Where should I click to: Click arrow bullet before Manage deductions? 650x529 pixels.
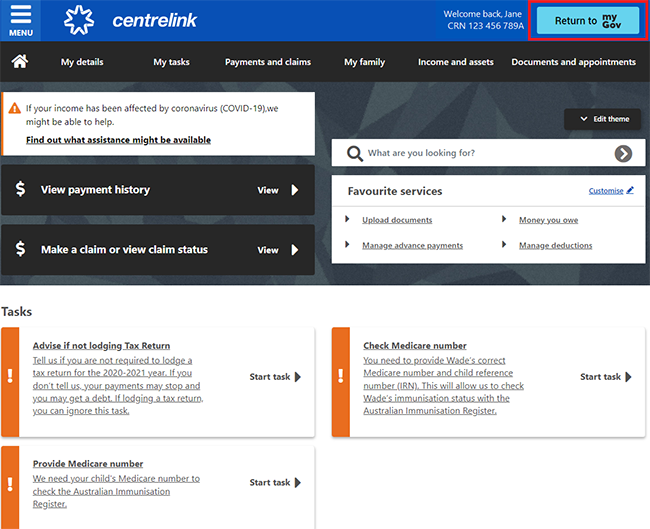(504, 244)
